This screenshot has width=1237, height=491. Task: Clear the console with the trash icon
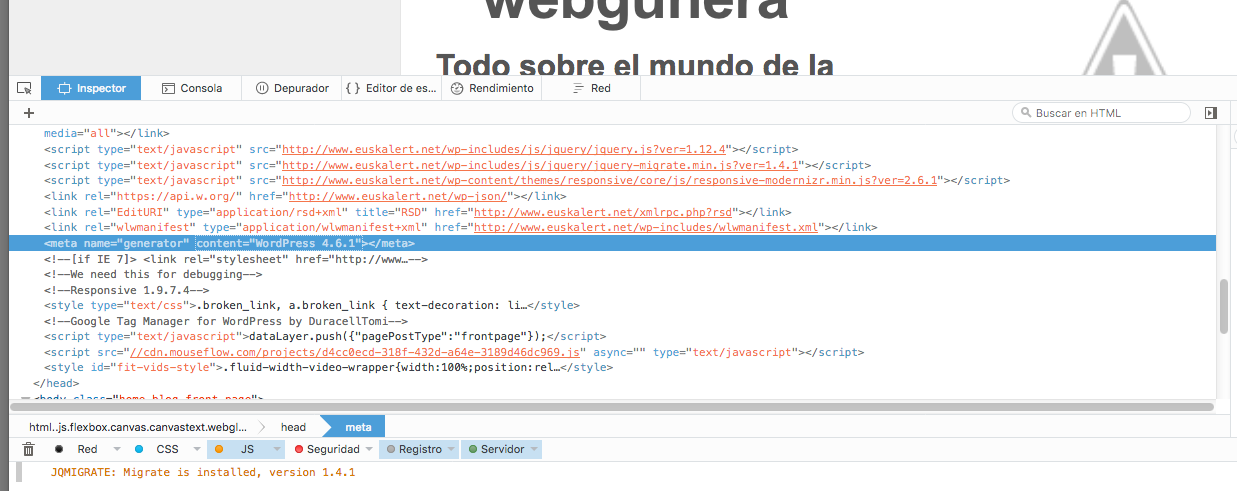28,449
